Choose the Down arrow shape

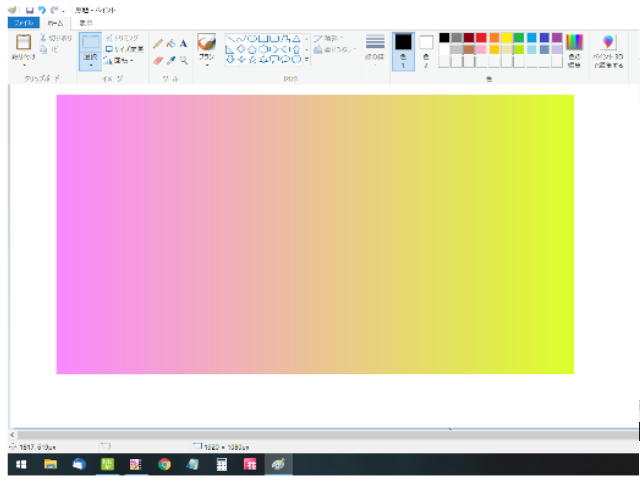click(x=231, y=60)
